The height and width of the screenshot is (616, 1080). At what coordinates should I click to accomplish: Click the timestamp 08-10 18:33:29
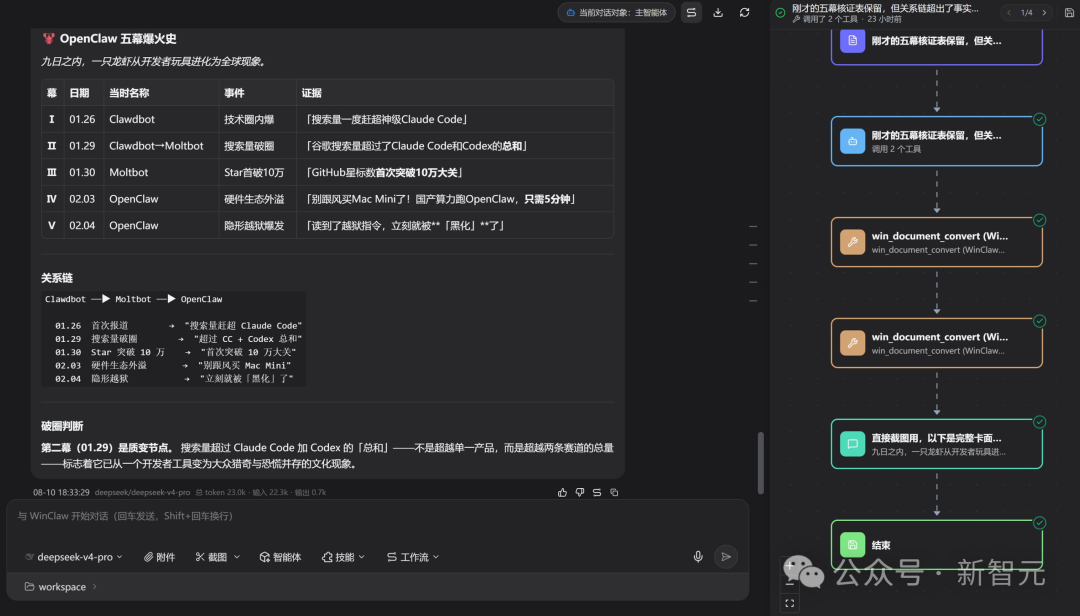pos(61,492)
